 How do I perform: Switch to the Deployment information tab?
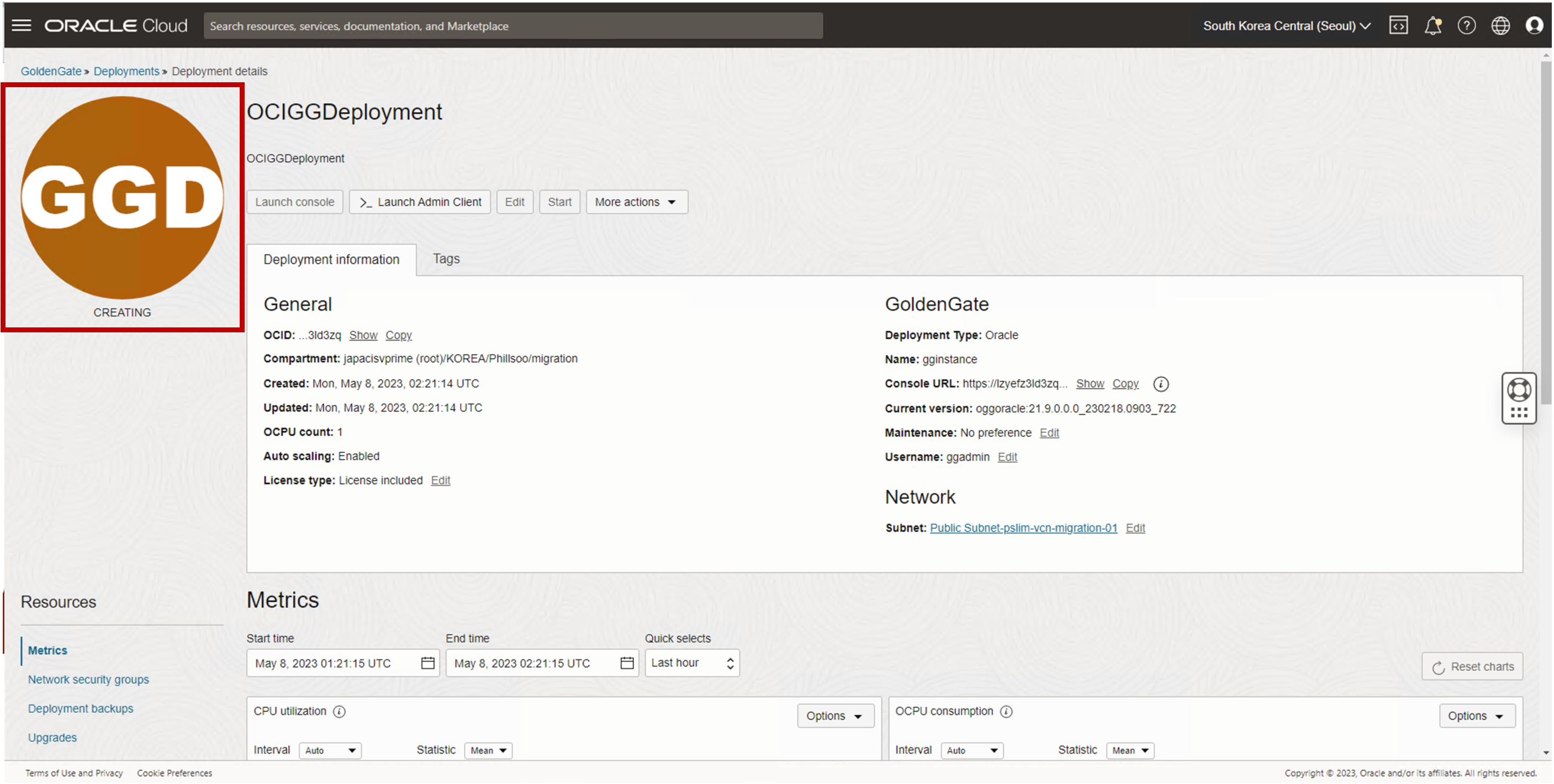[331, 259]
